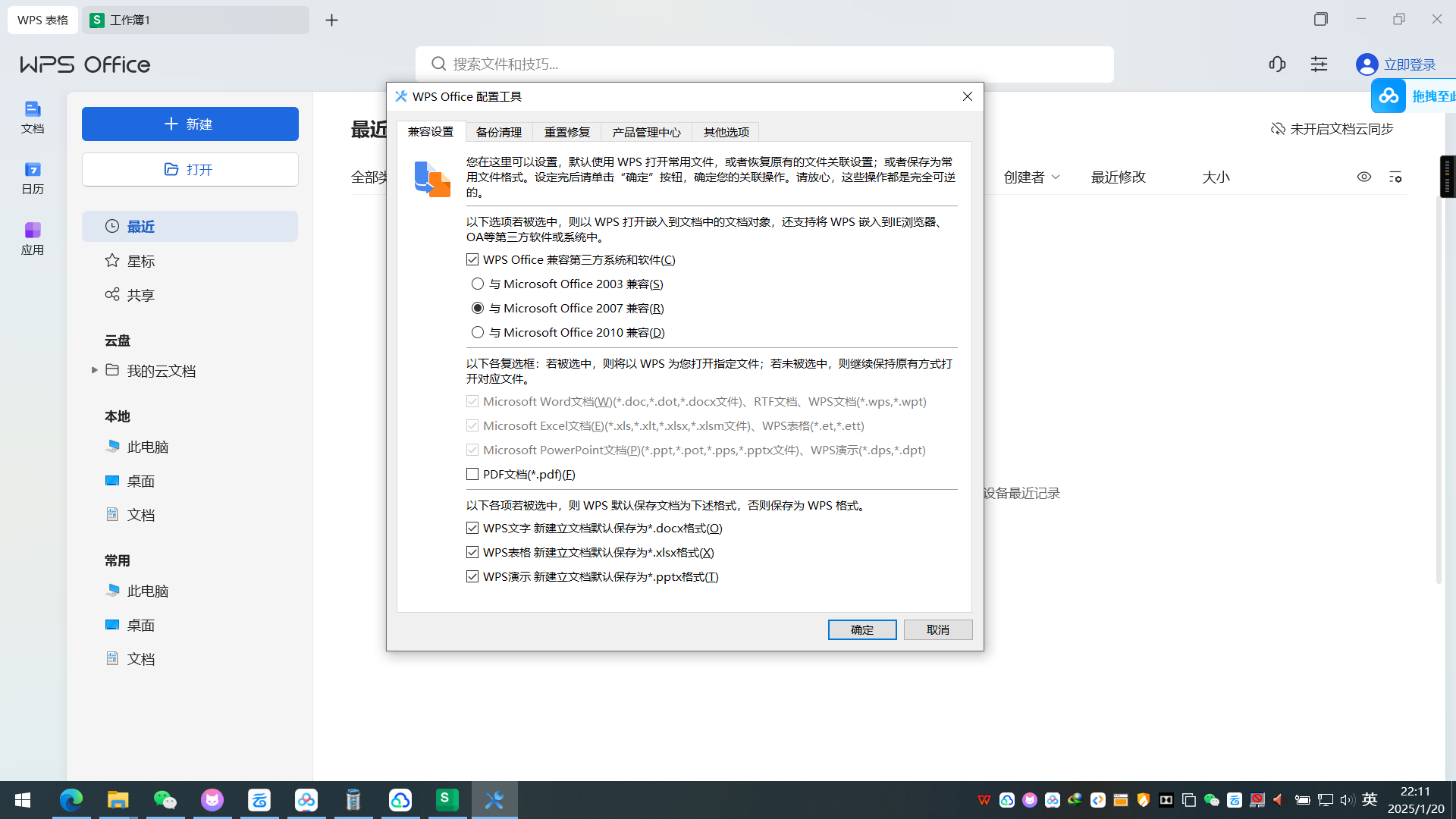This screenshot has height=819, width=1456.
Task: Sort by the 最近修改 column header
Action: click(1119, 177)
